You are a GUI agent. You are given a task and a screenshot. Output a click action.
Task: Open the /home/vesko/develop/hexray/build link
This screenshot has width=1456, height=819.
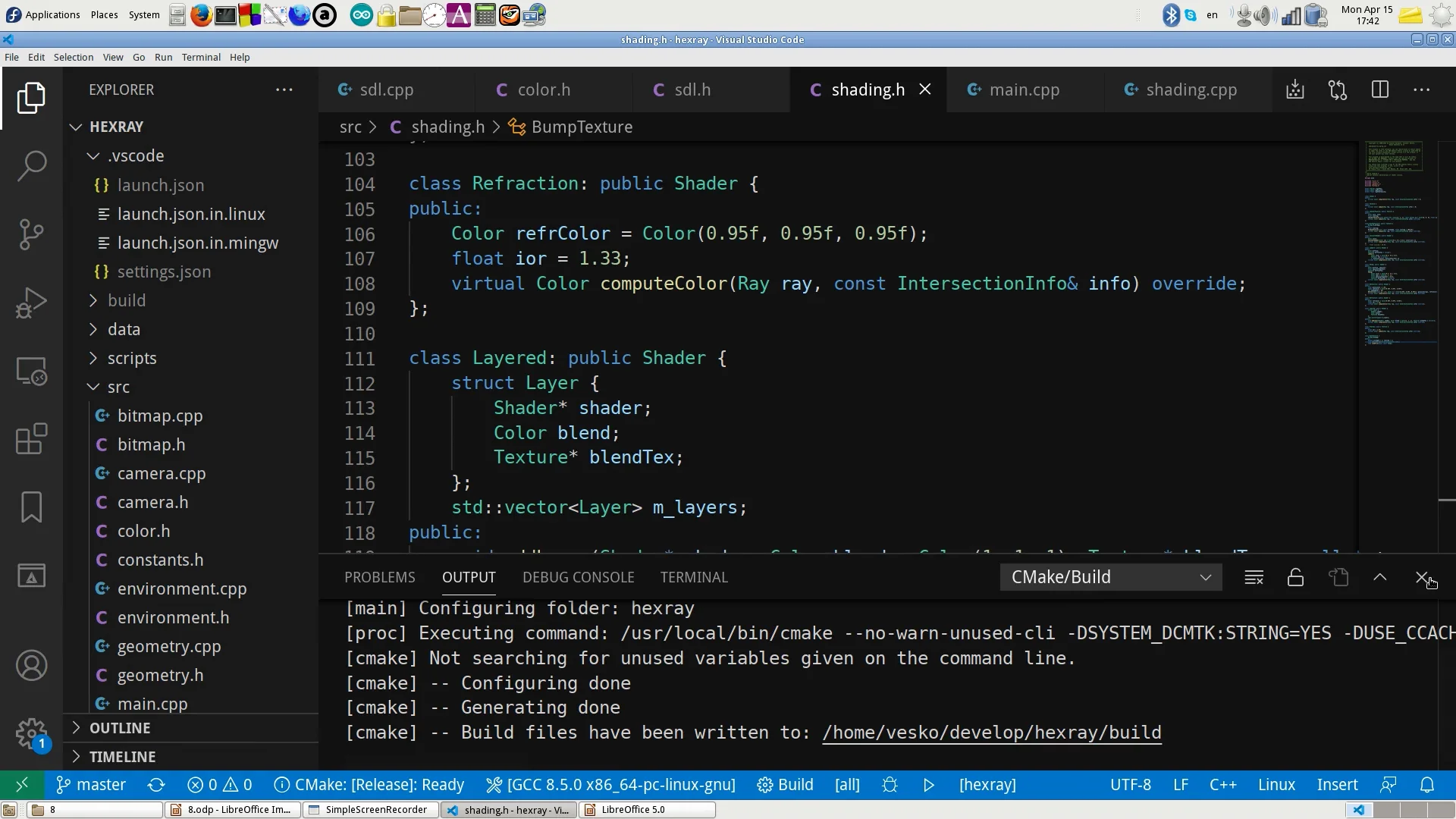(991, 733)
